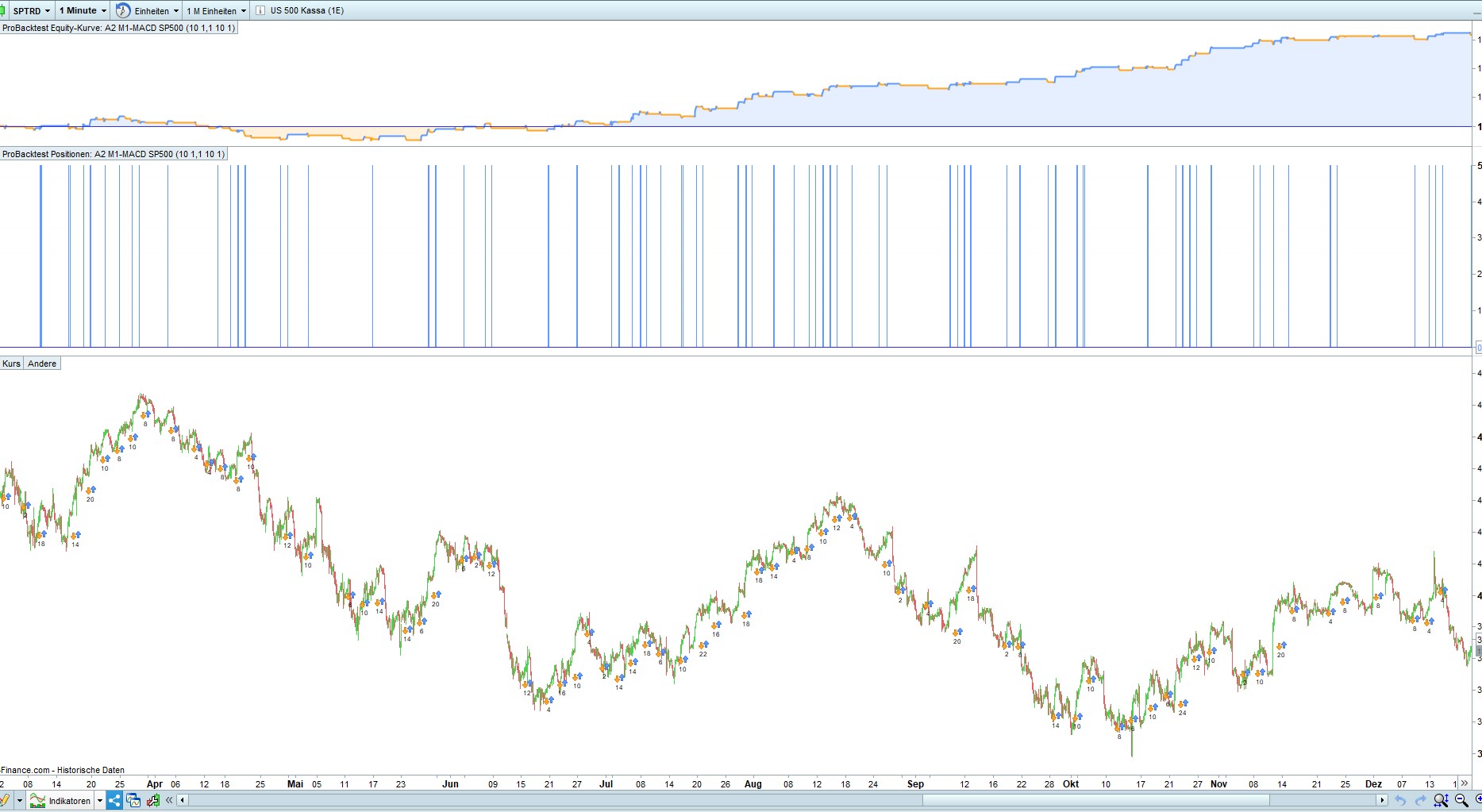Expand the dropdown arrow next to Indikatoren
This screenshot has height=812, width=1482.
click(x=100, y=801)
